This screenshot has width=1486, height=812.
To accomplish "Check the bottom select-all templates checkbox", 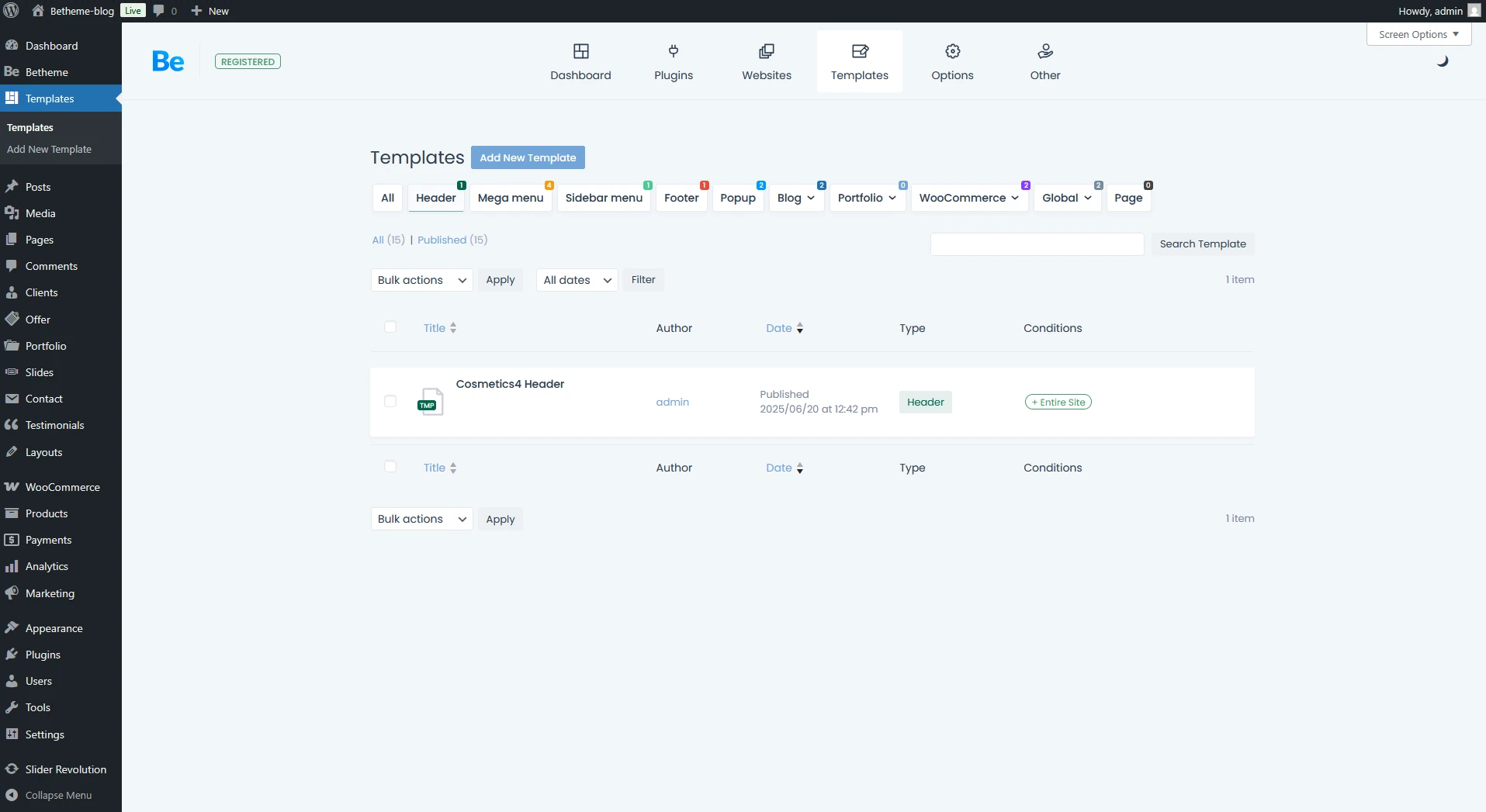I will point(390,466).
